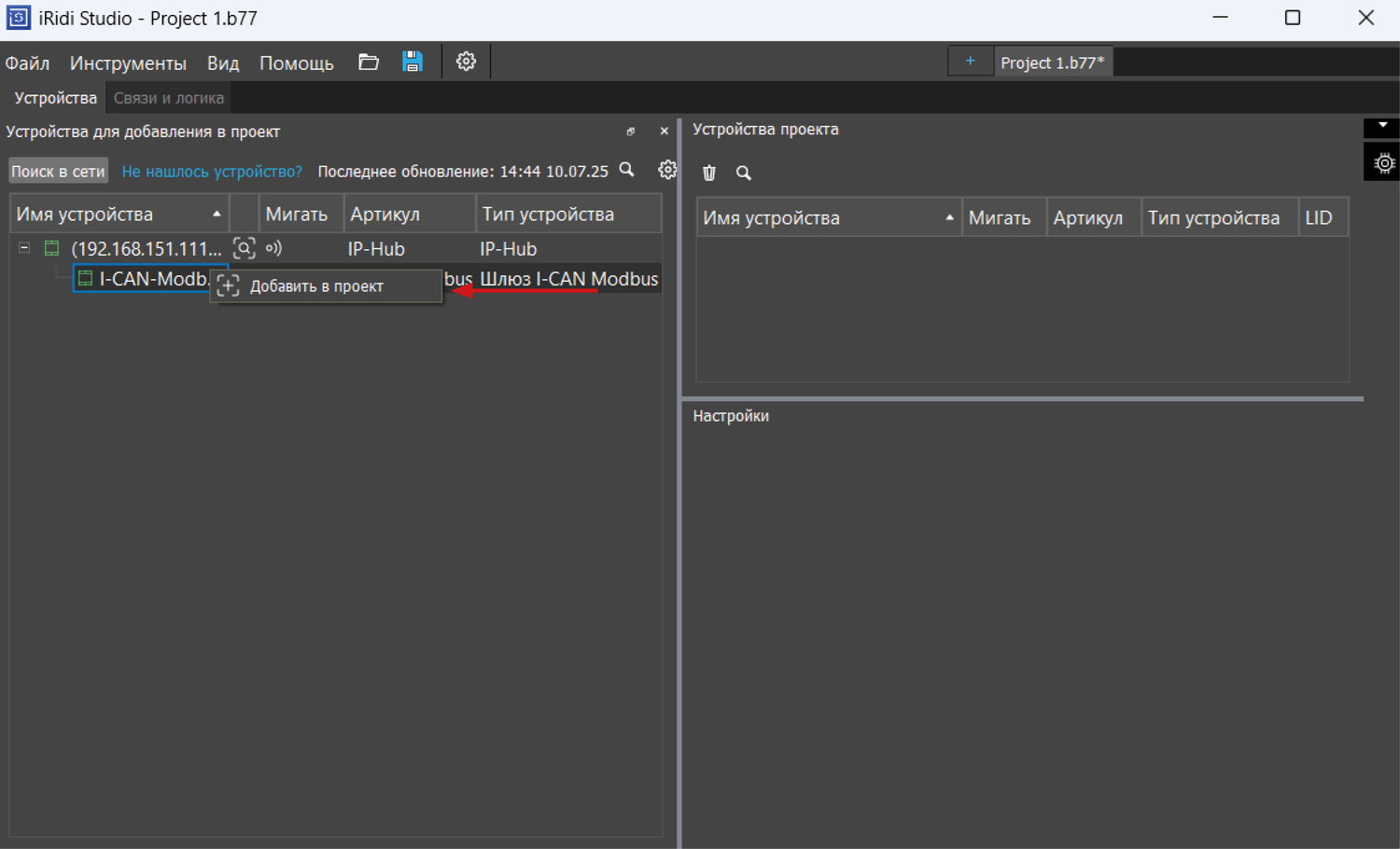Trigger blink signal on the IP-Hub row
The width and height of the screenshot is (1400, 849).
pos(273,248)
